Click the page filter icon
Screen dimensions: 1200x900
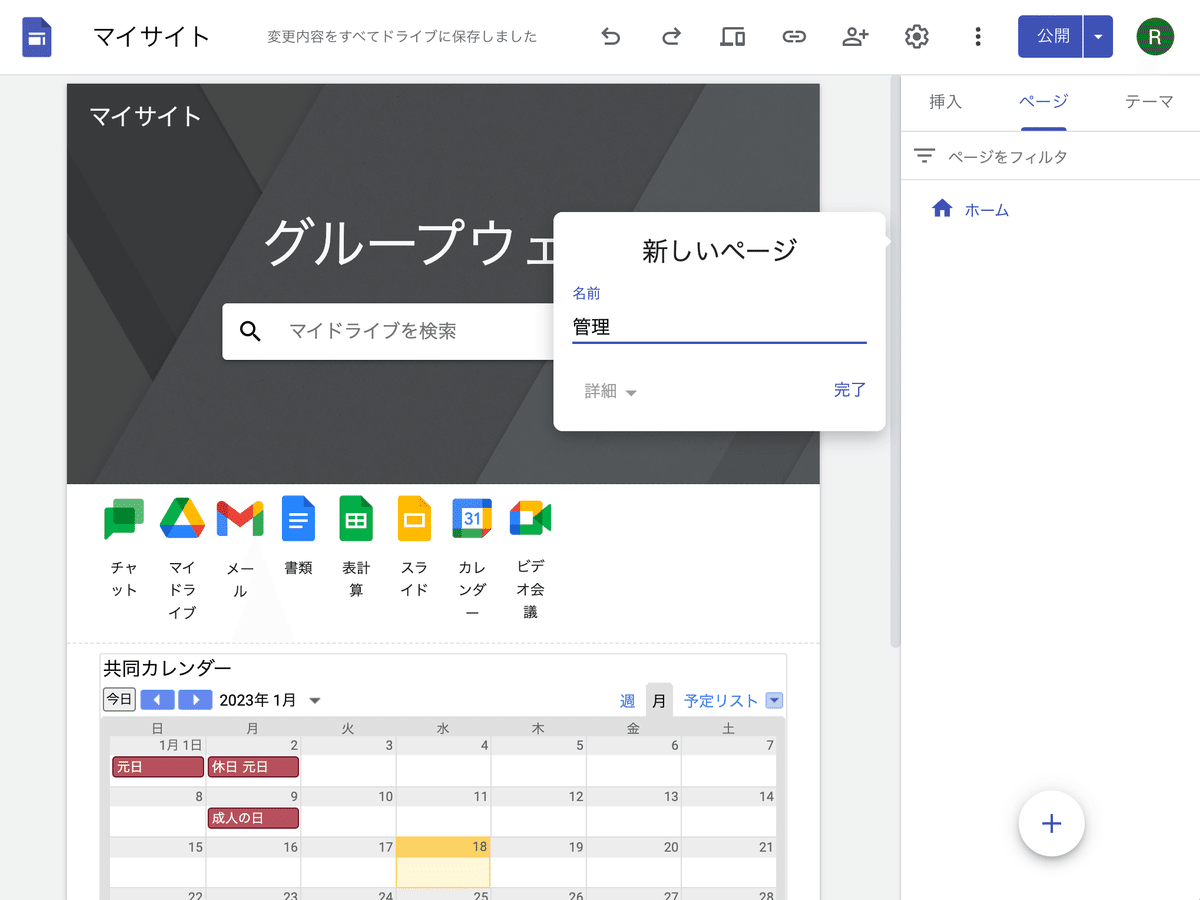pos(924,157)
